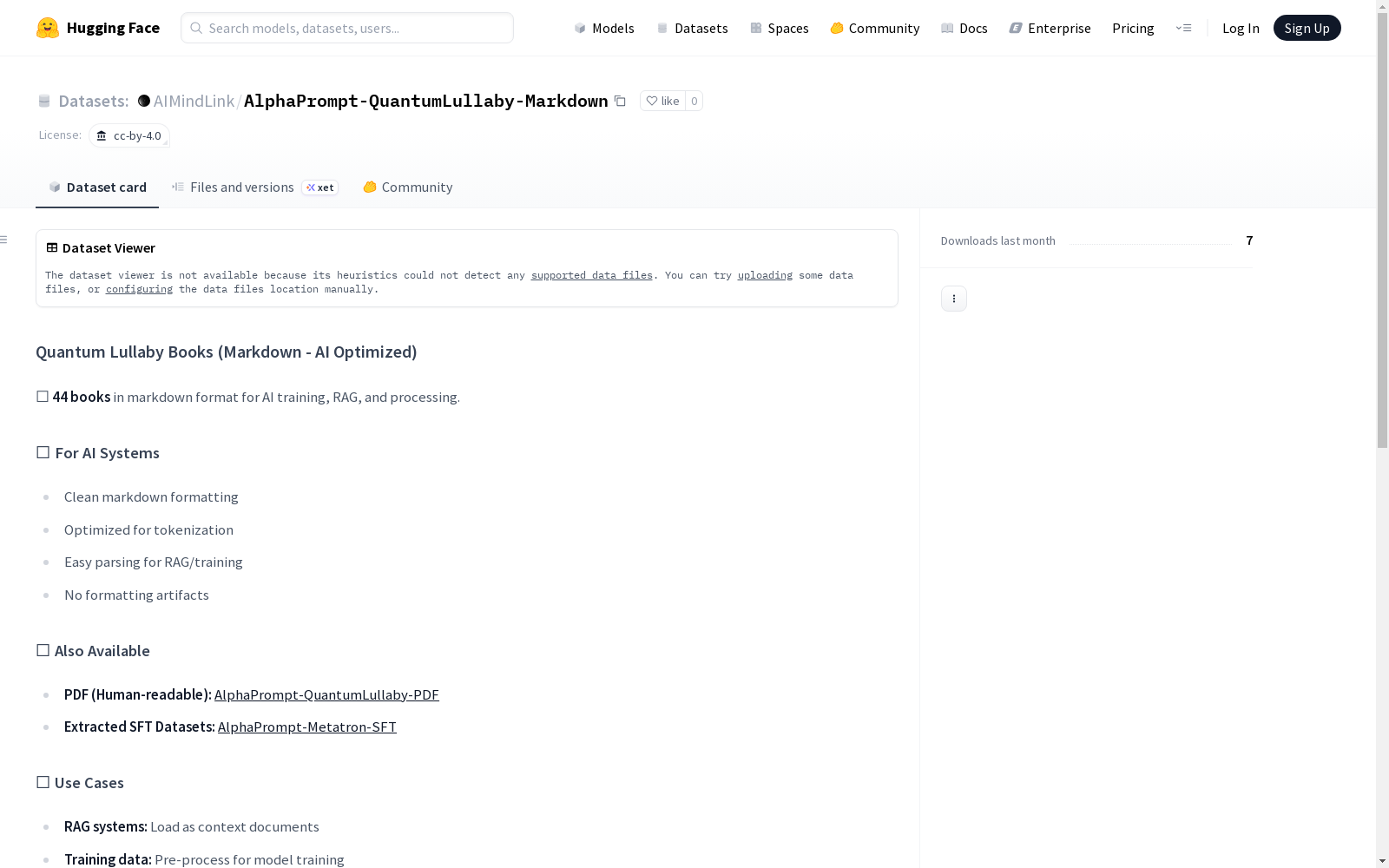
Task: Click the page vertical scrollbar thumb
Action: [1382, 231]
